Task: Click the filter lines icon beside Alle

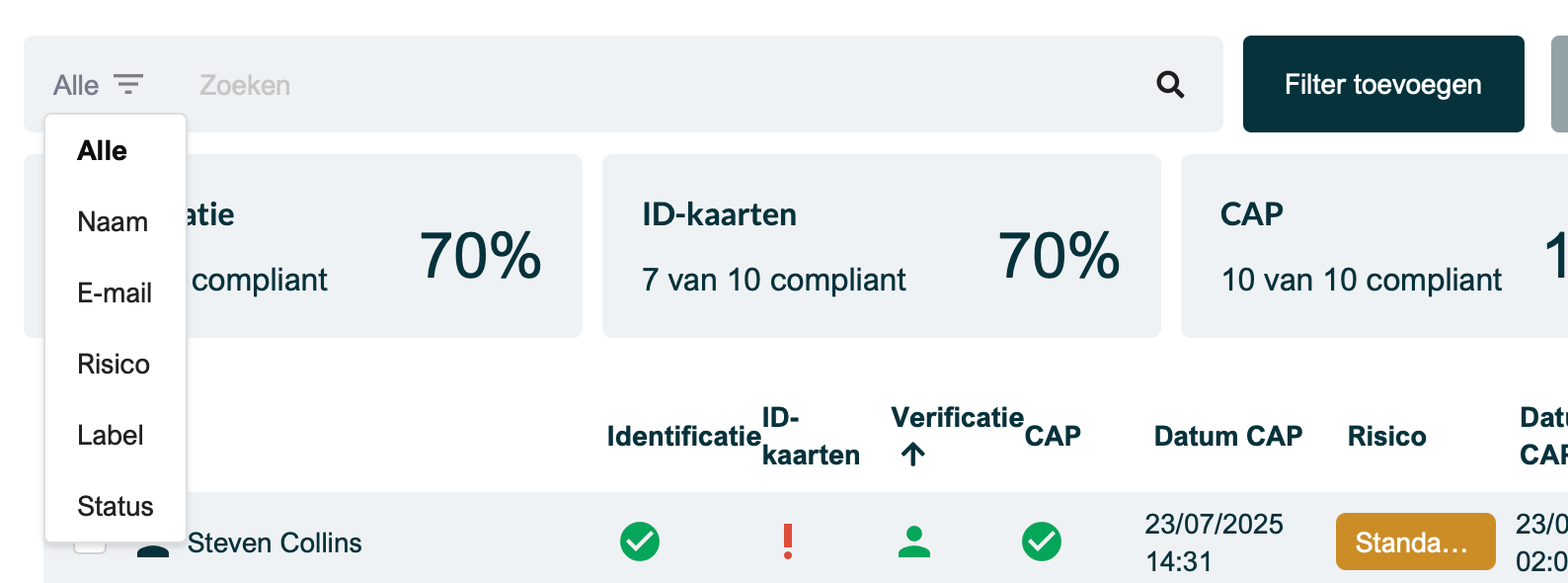Action: [128, 84]
